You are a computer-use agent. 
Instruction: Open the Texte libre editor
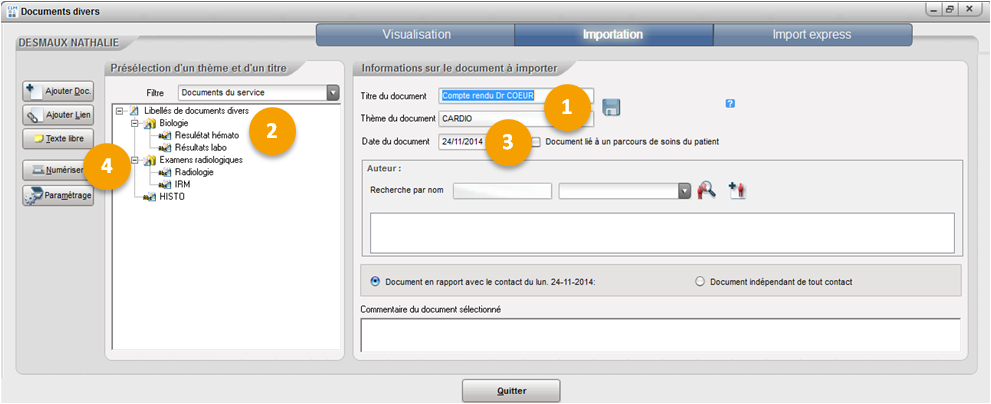[58, 138]
